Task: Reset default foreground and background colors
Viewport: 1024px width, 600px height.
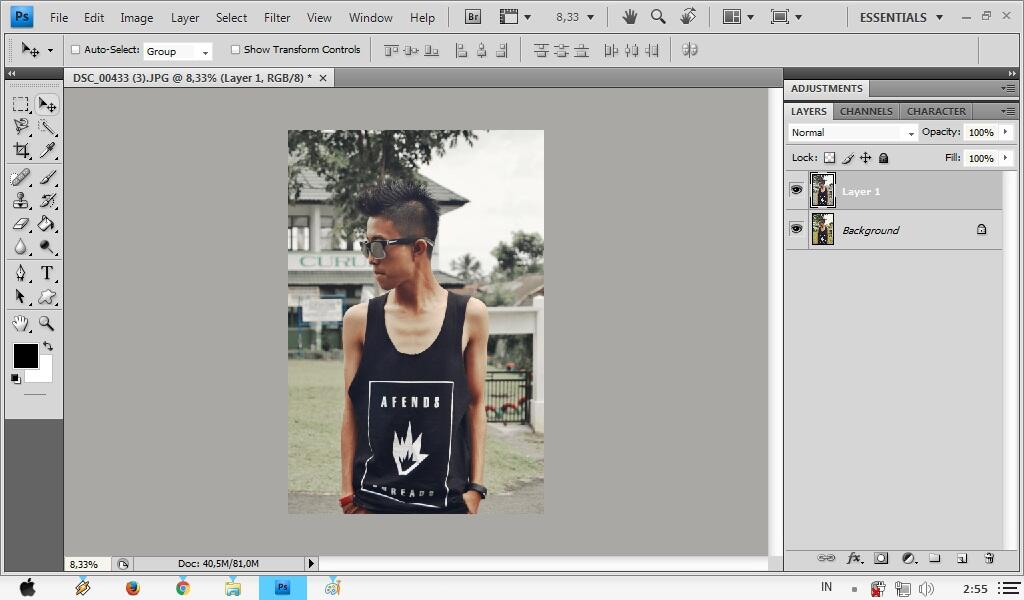Action: pyautogui.click(x=16, y=379)
